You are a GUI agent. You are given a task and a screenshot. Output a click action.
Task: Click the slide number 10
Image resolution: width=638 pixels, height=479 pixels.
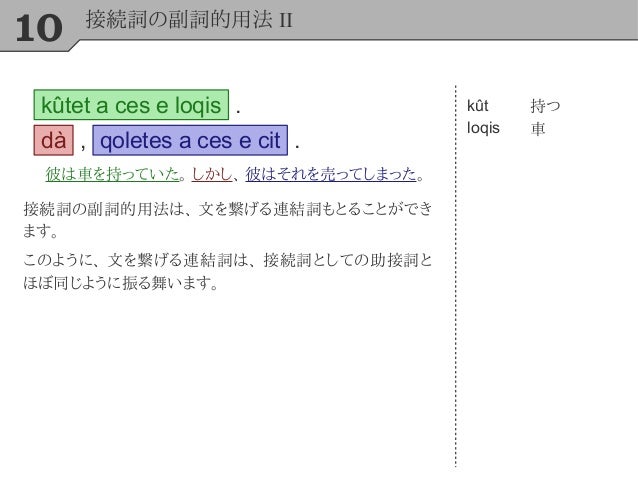tap(39, 28)
